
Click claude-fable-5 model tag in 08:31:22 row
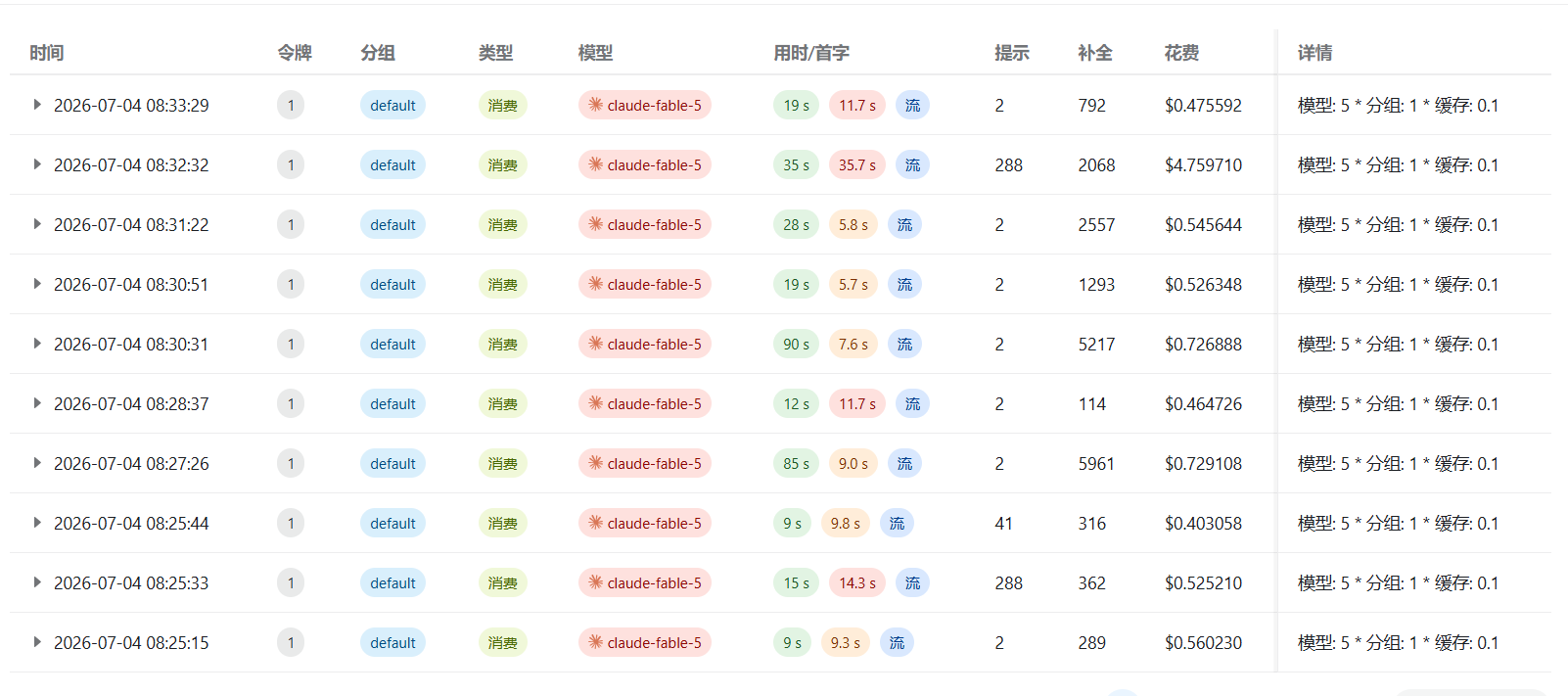(x=645, y=224)
